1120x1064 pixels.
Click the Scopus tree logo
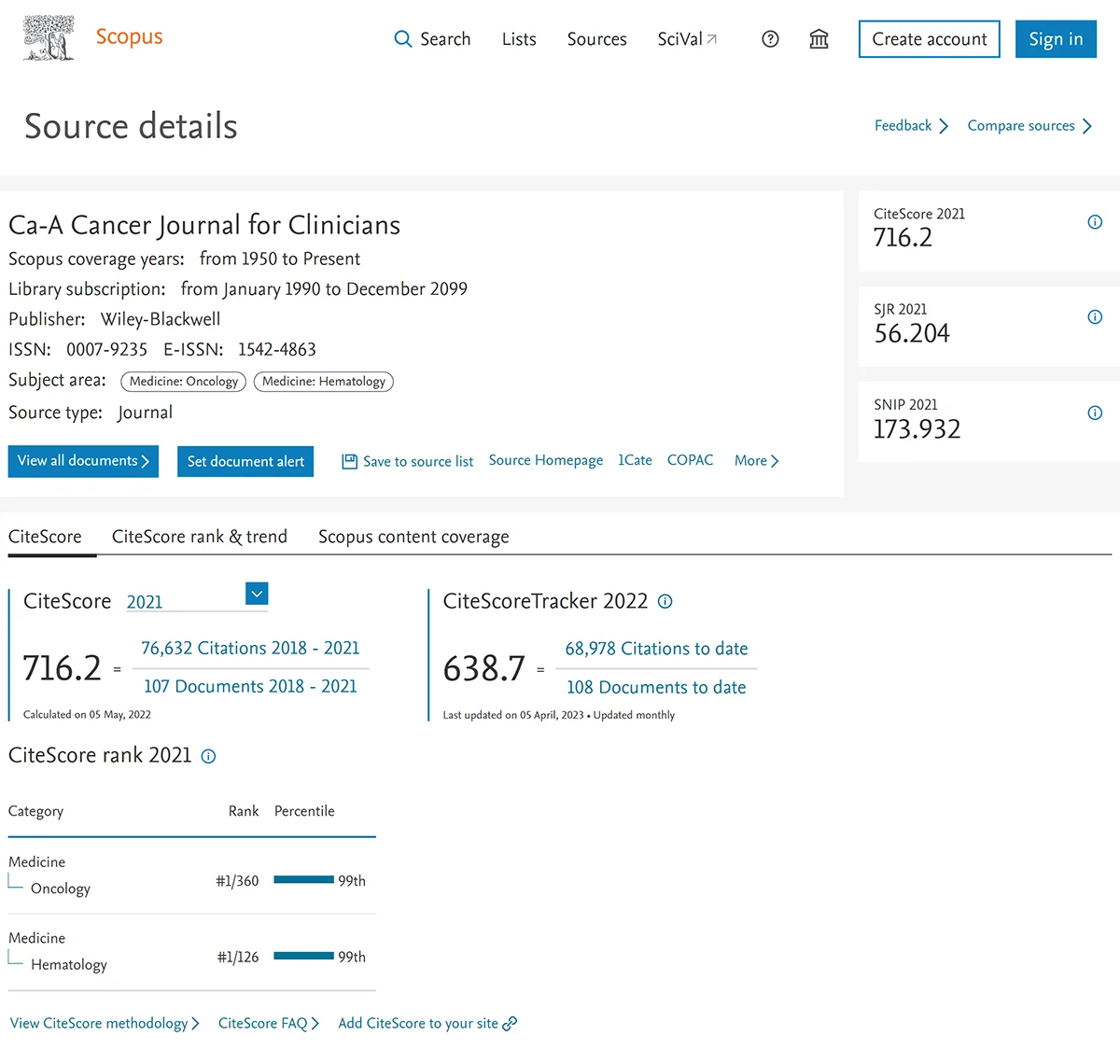point(49,37)
